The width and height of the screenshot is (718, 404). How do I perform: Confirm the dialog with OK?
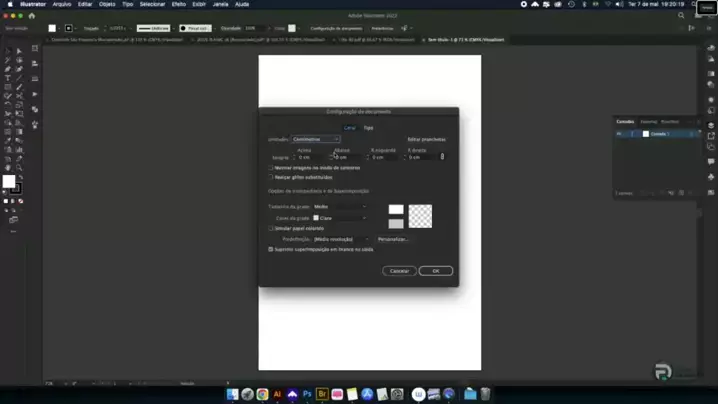[x=435, y=271]
